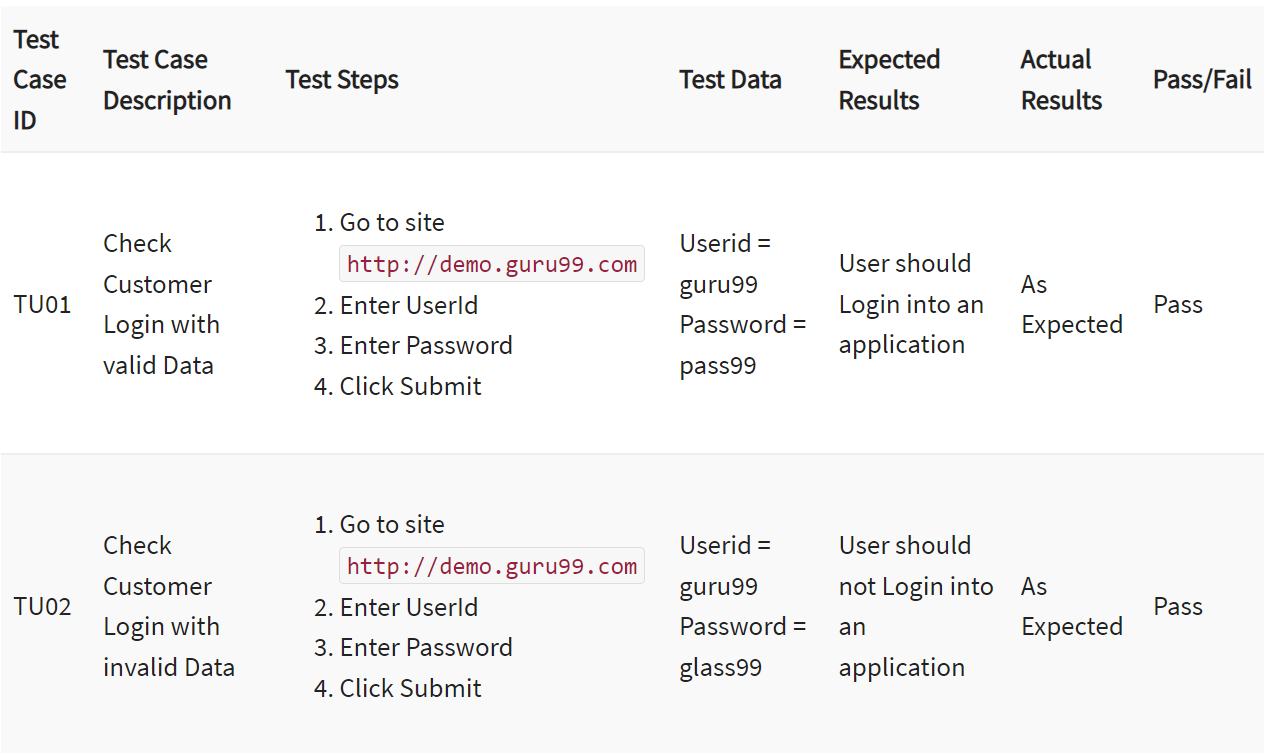Click the TU02 test case ID cell

tap(42, 607)
